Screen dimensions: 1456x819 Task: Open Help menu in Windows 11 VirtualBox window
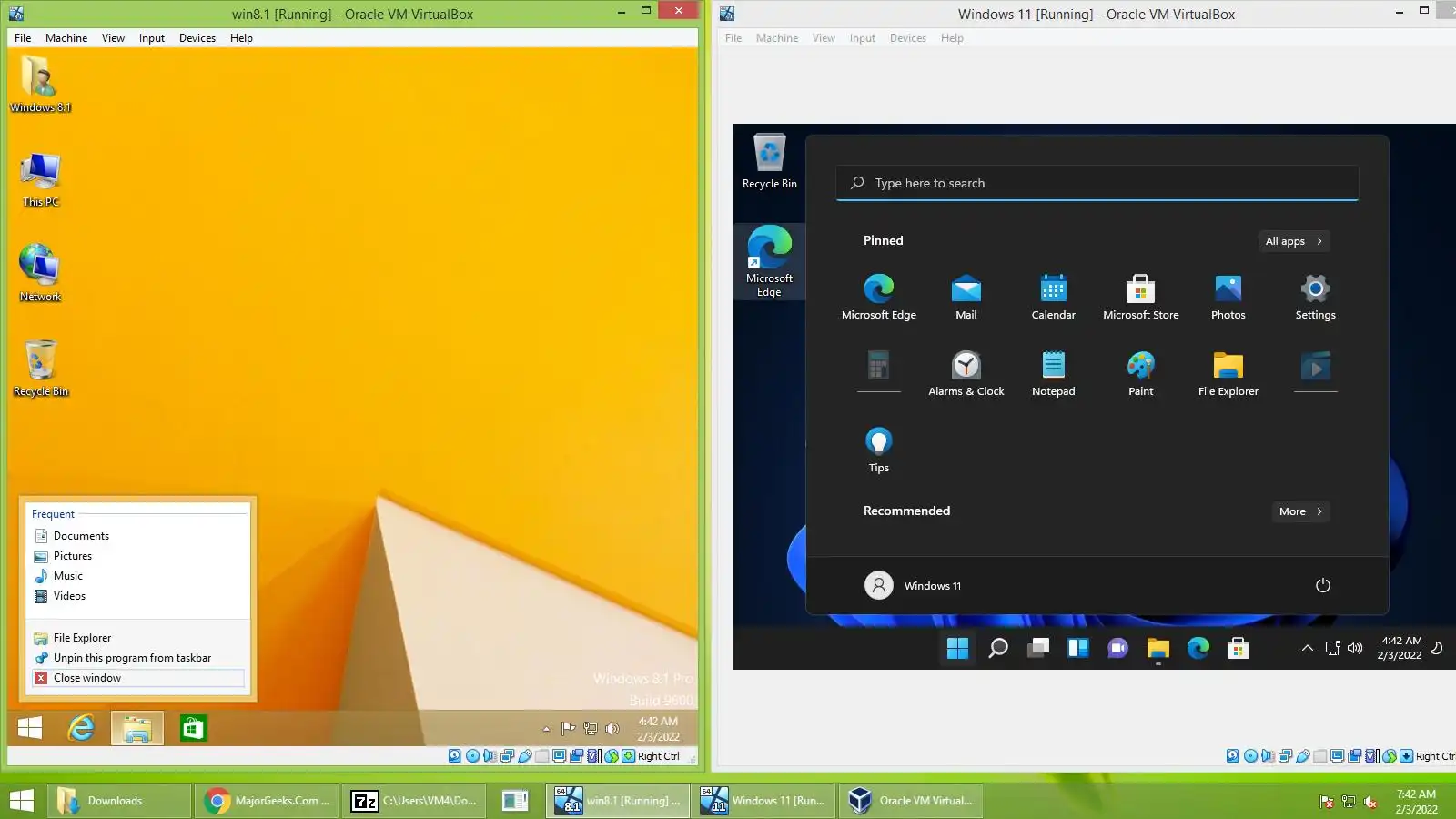952,38
